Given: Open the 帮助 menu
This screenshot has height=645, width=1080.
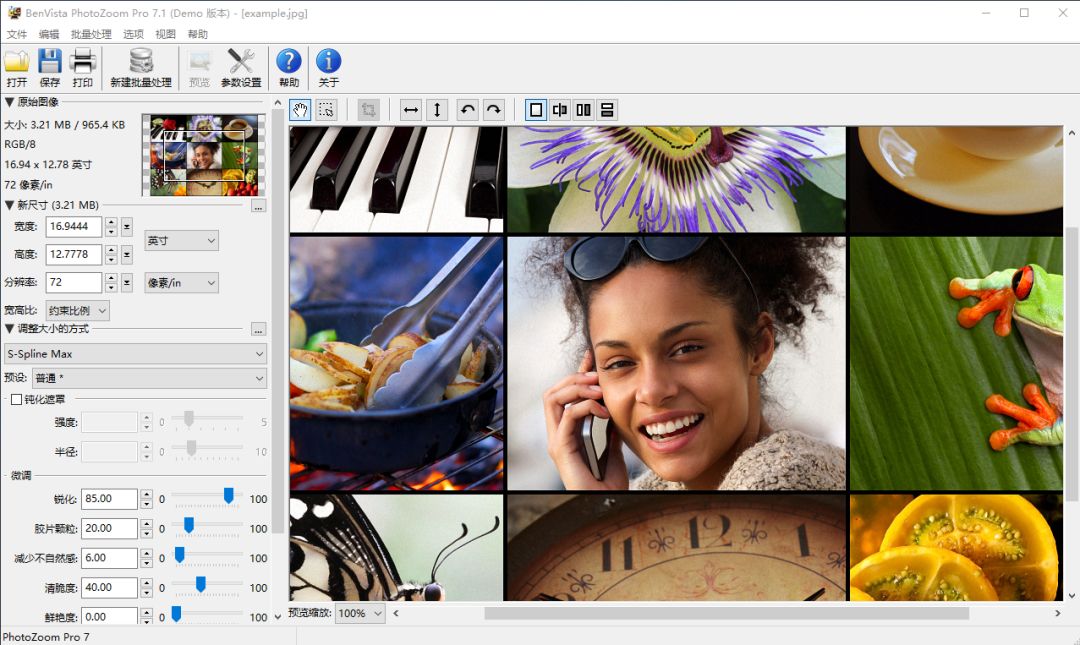Looking at the screenshot, I should pos(198,34).
